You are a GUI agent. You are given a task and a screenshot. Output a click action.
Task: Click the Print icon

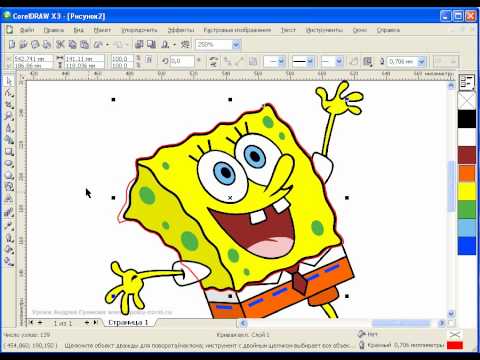coord(47,44)
